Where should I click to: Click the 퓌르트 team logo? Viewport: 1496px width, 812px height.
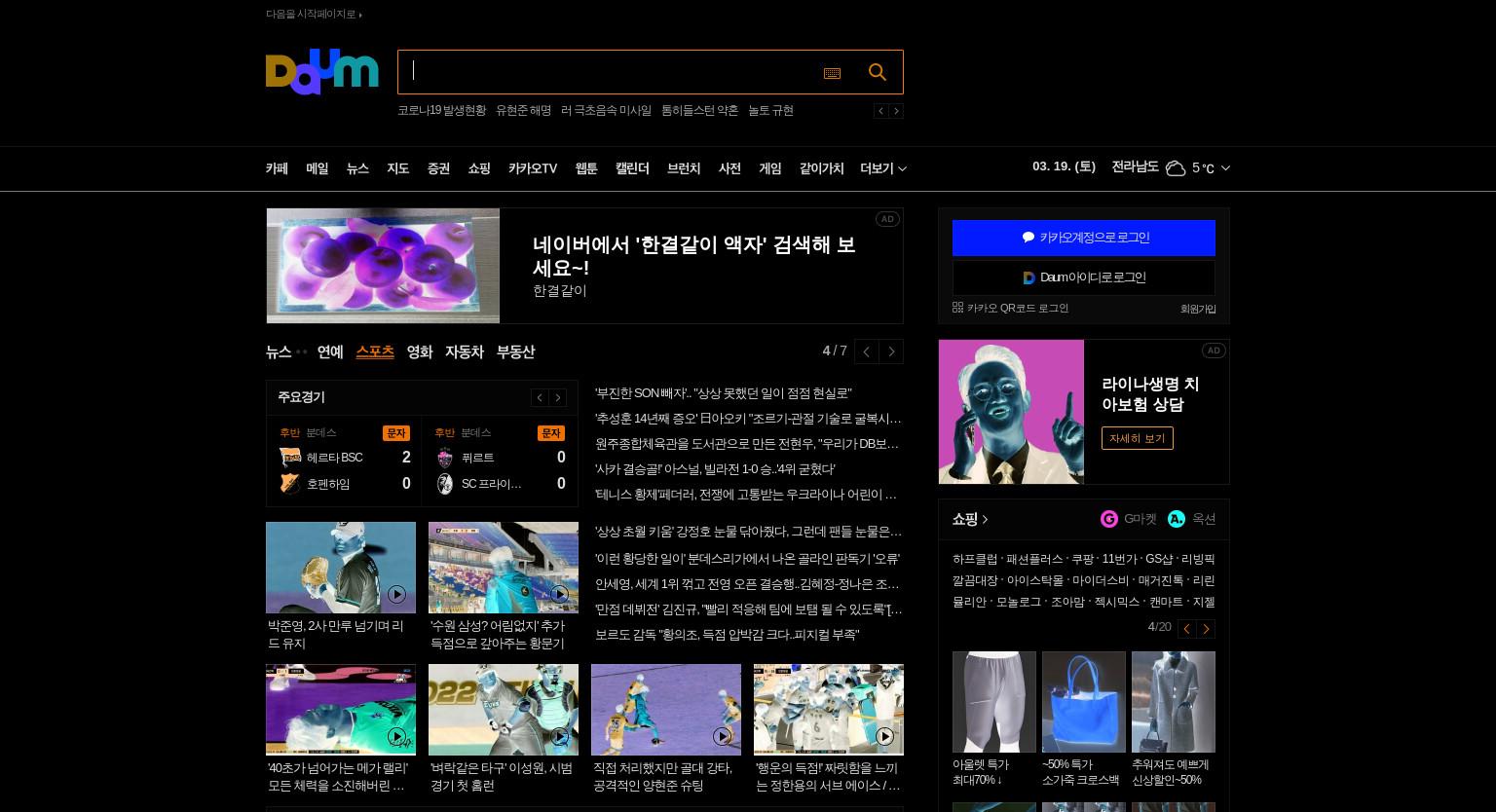point(445,458)
